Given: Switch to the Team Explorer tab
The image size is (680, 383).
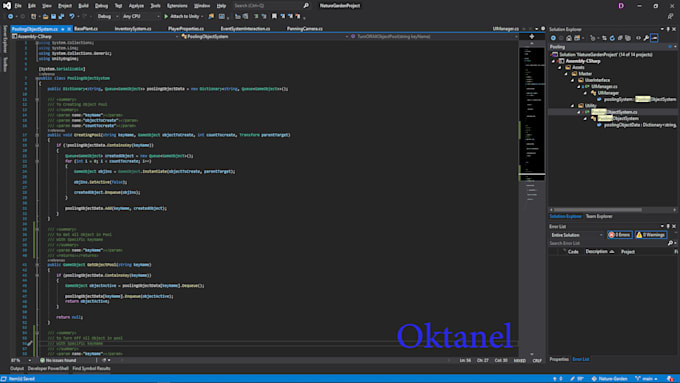Looking at the screenshot, I should click(x=599, y=216).
